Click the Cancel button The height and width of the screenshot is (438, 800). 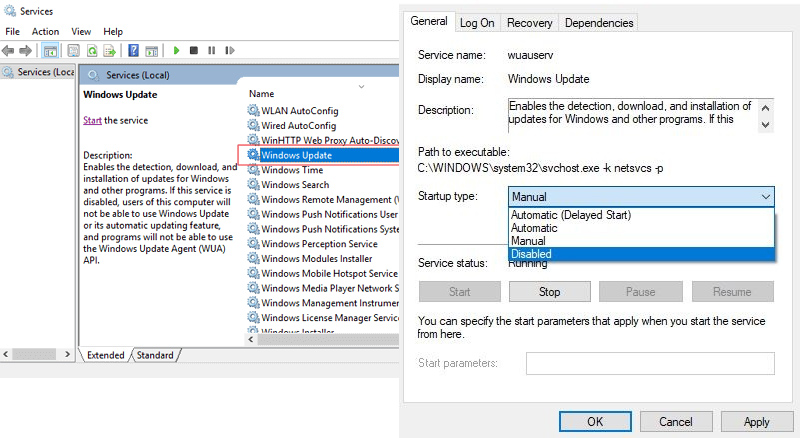pos(676,422)
